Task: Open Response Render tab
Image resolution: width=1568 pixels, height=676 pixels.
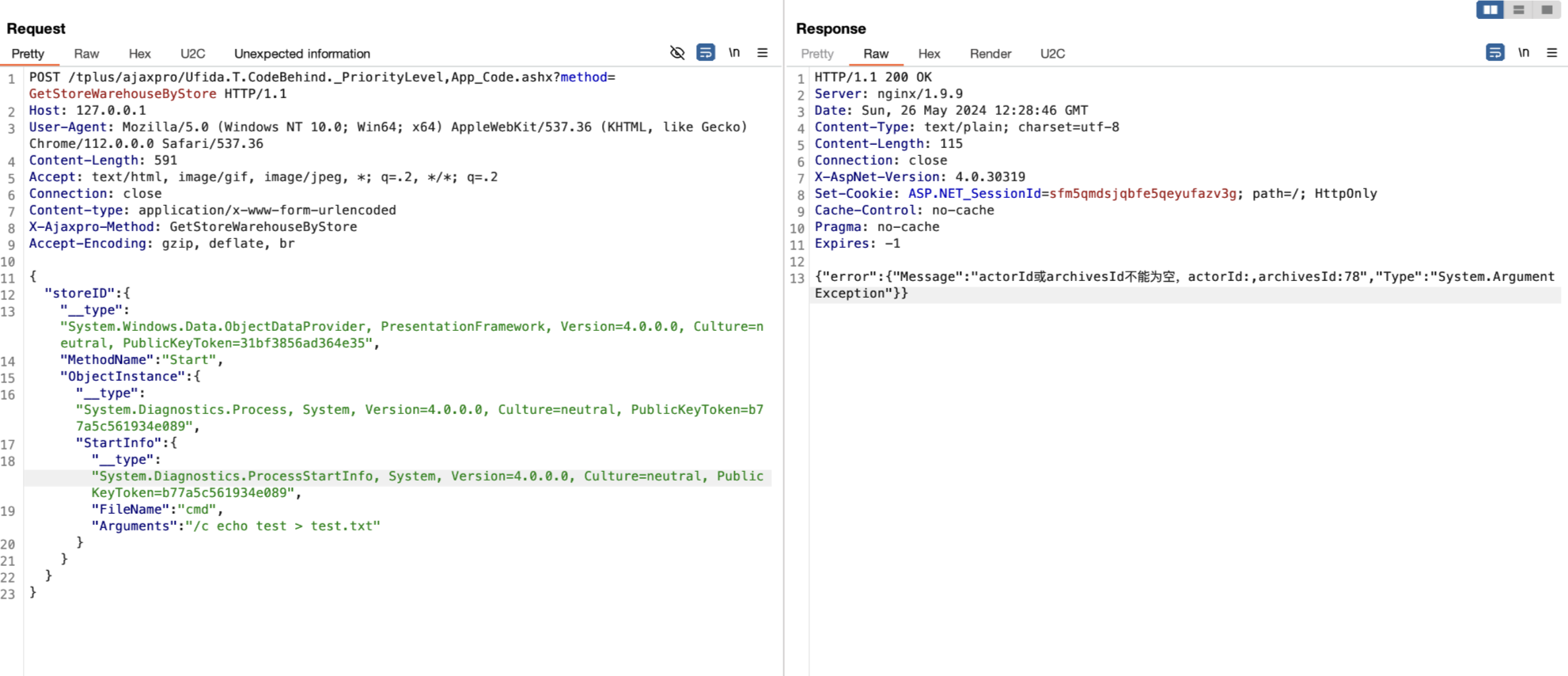Action: (990, 54)
